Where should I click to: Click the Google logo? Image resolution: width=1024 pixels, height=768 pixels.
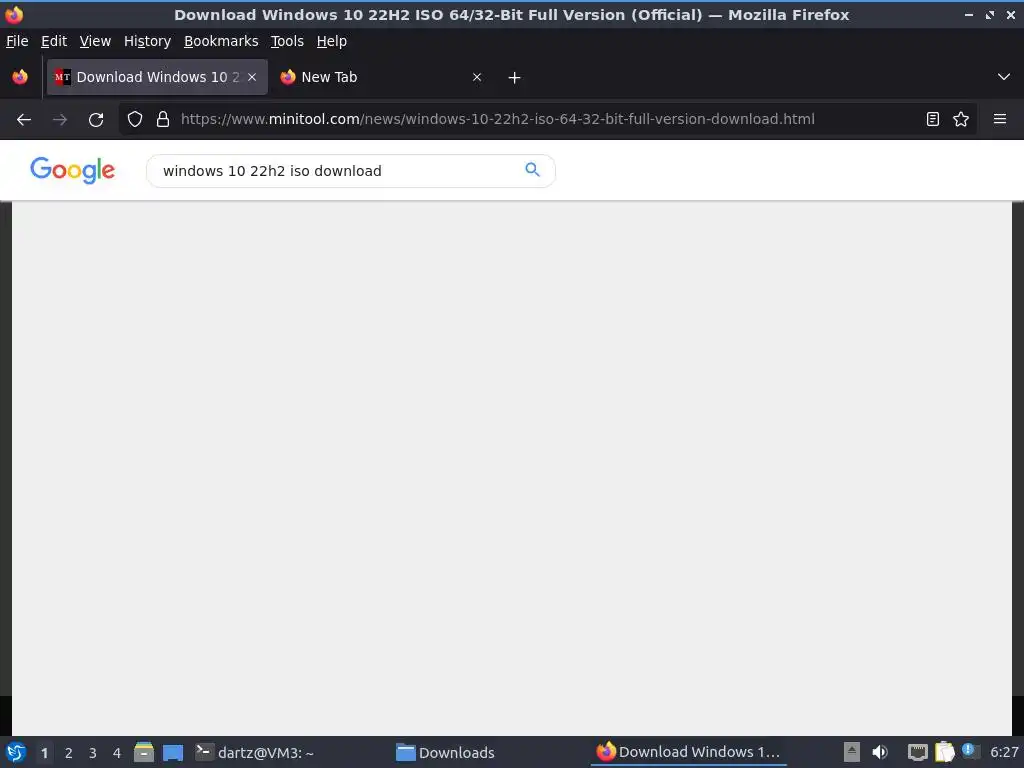(72, 170)
